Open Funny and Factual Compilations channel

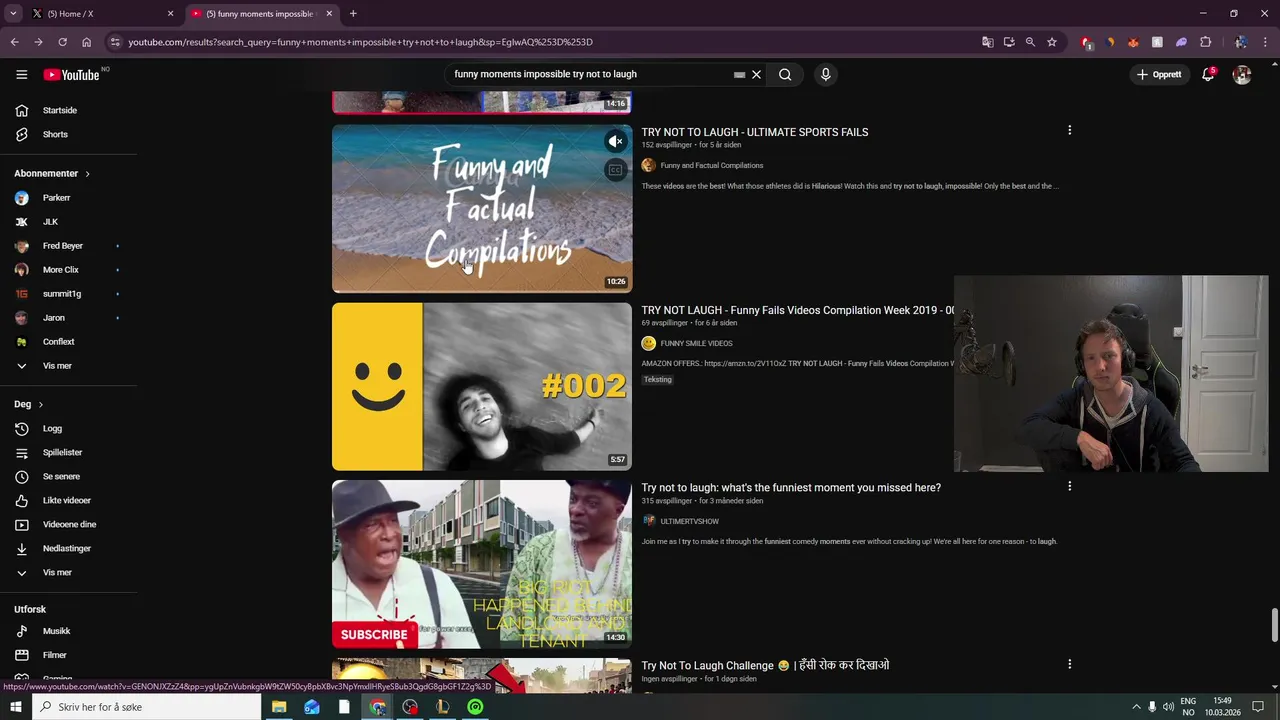click(x=711, y=165)
